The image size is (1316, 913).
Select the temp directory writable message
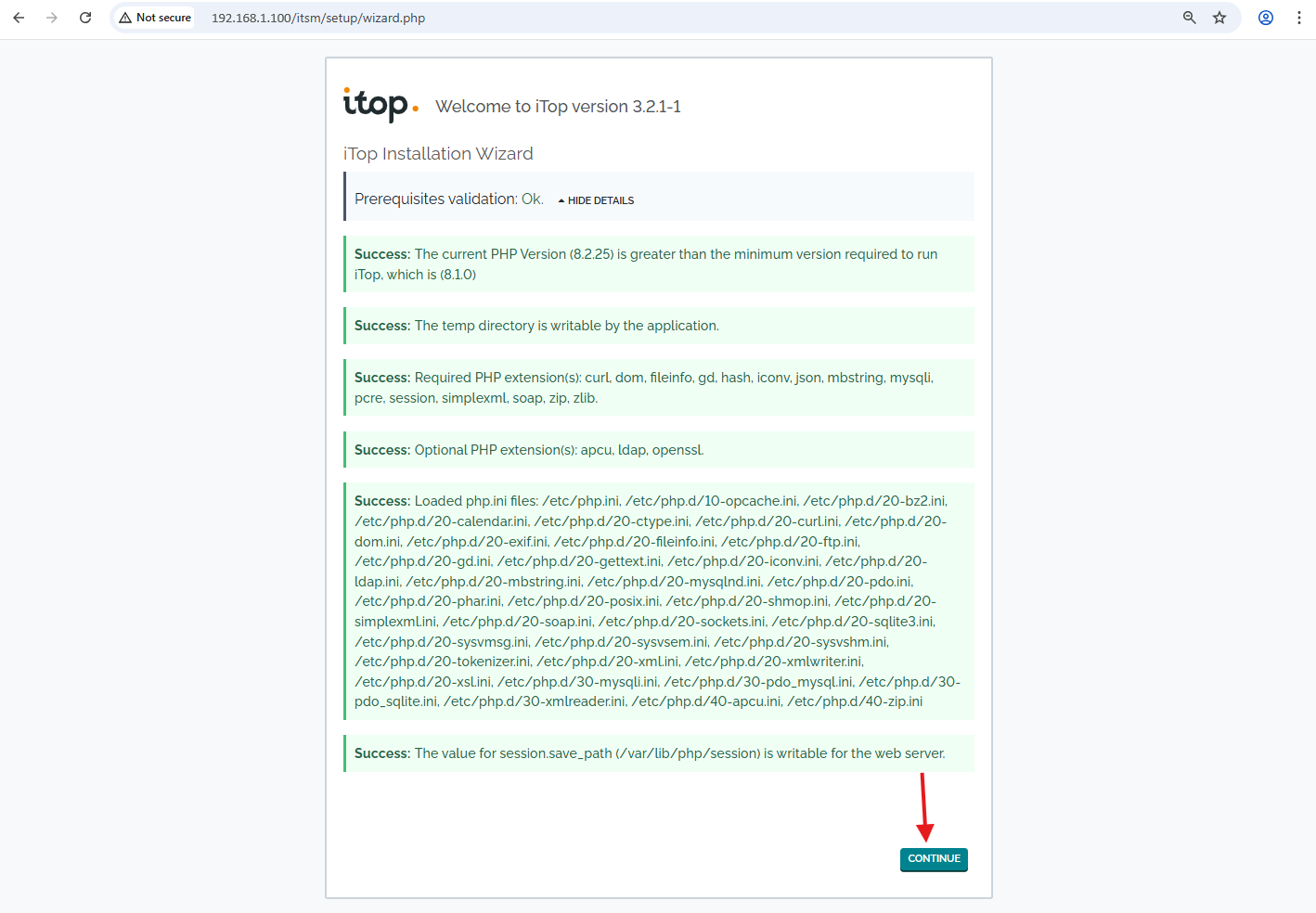point(659,326)
